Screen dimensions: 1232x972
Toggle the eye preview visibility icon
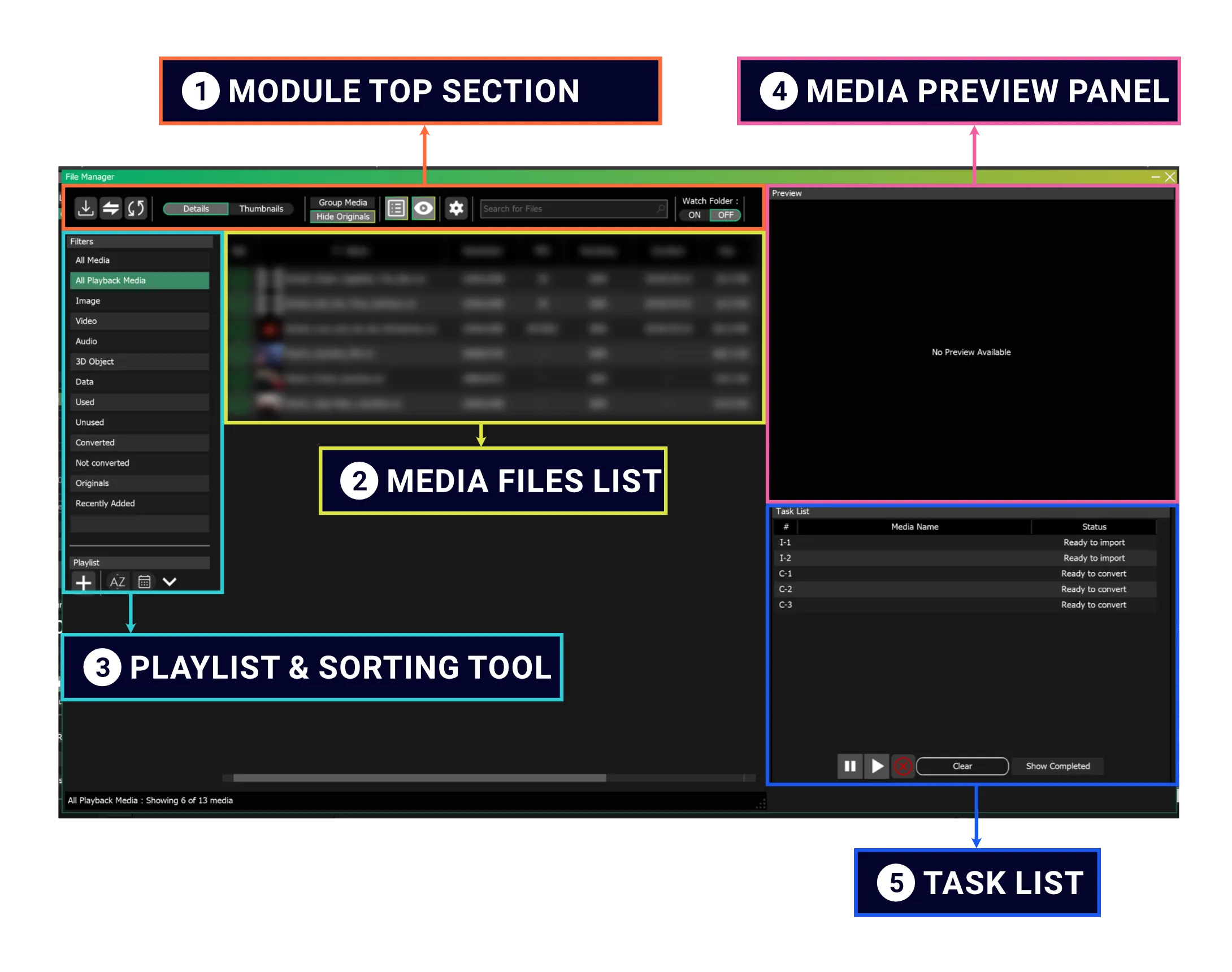coord(423,209)
